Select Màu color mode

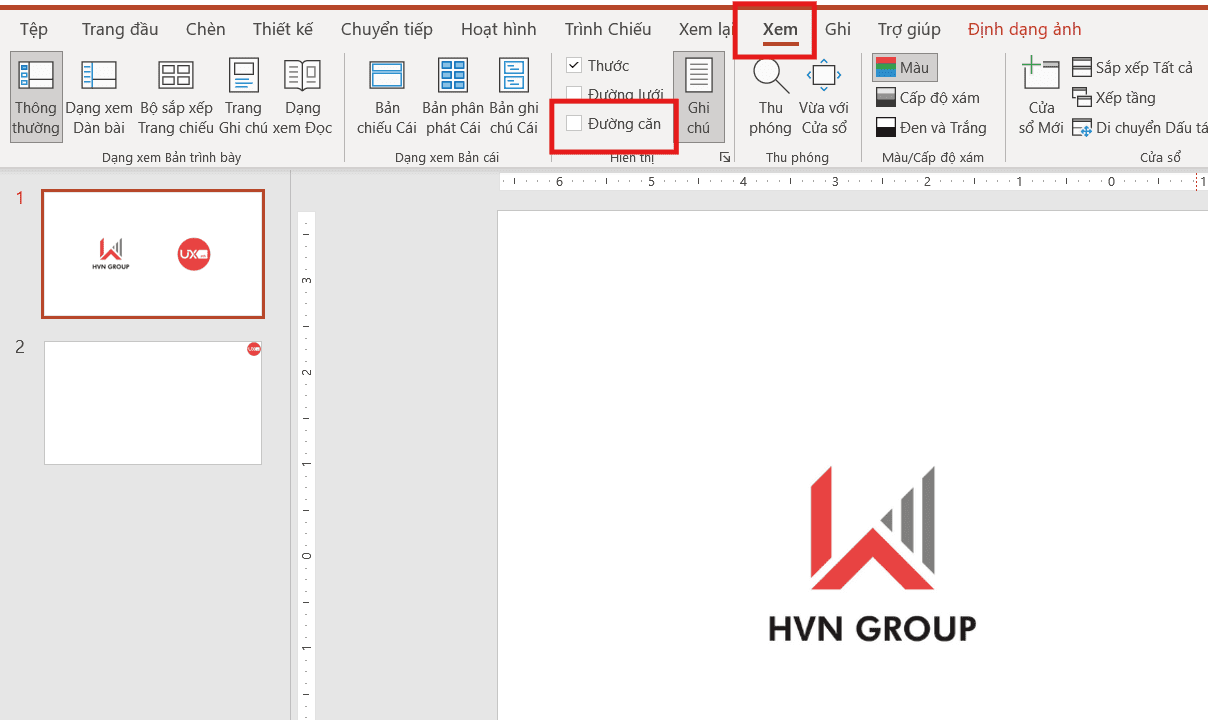[x=904, y=68]
